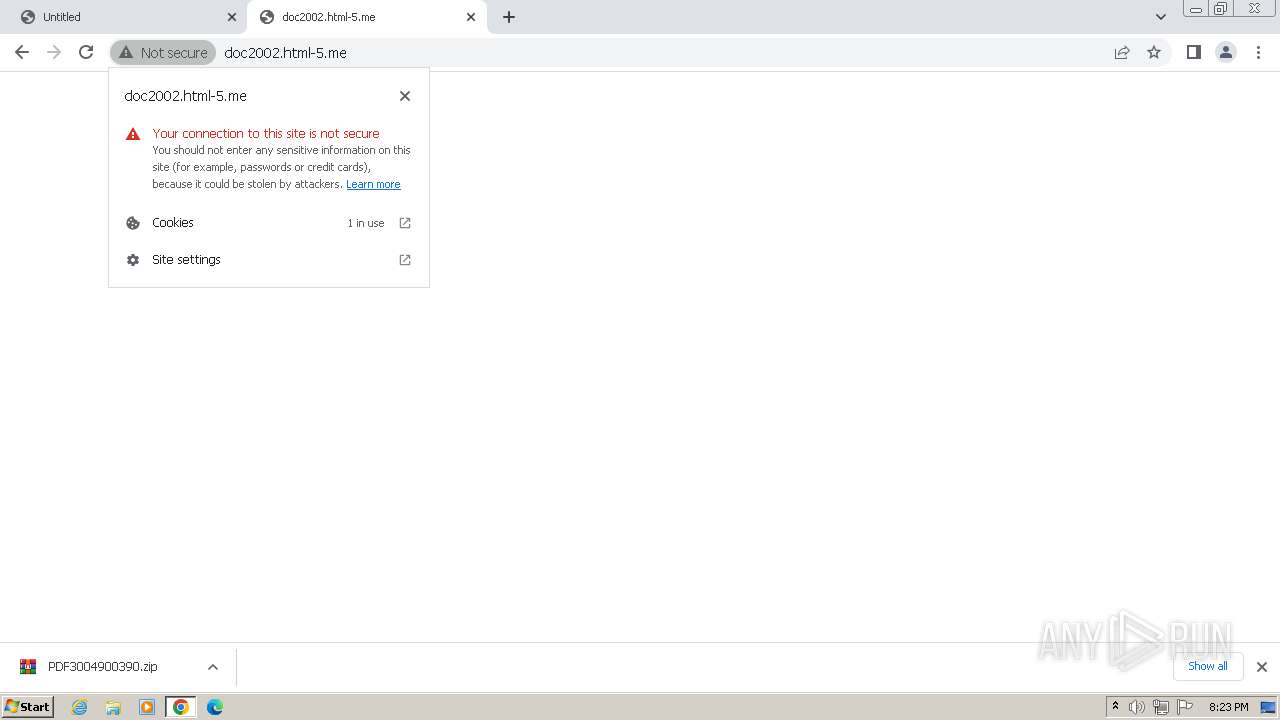1280x720 pixels.
Task: Reload the current page
Action: [x=86, y=52]
